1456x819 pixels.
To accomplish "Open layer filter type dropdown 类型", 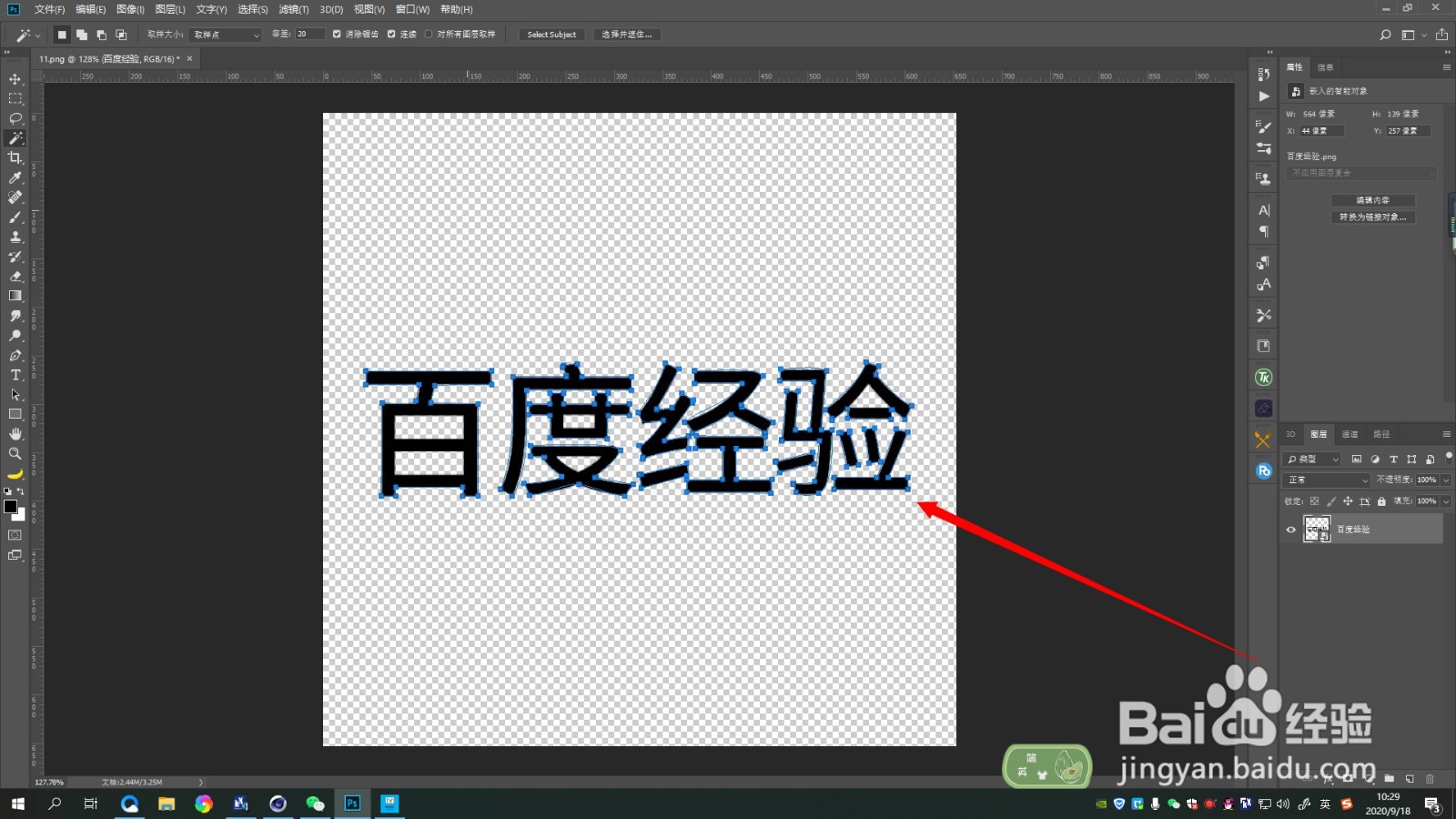I will click(1312, 460).
